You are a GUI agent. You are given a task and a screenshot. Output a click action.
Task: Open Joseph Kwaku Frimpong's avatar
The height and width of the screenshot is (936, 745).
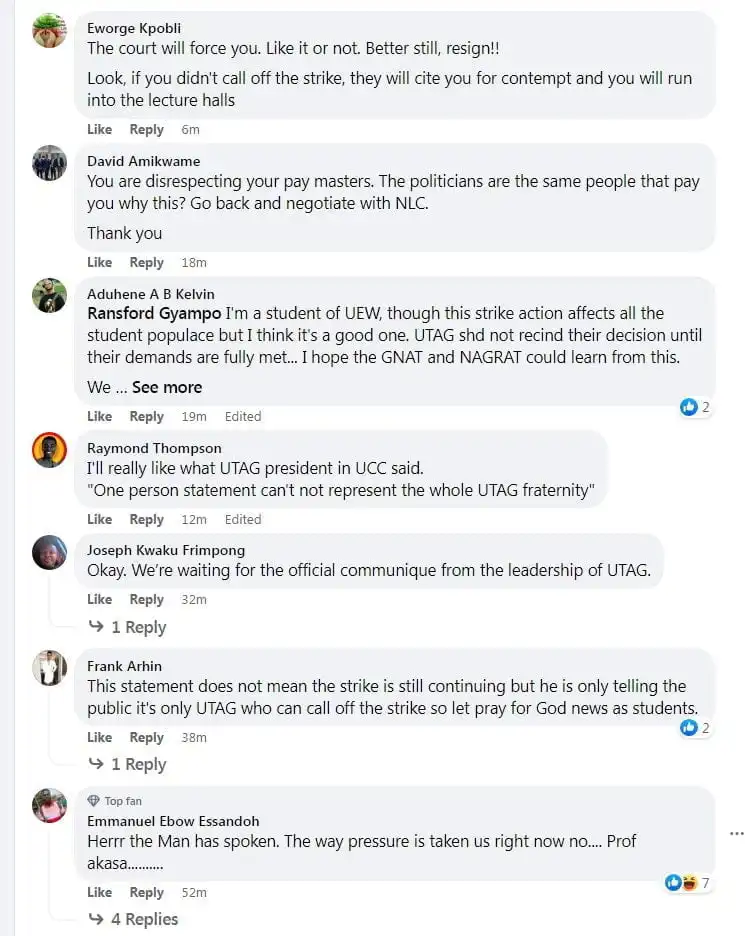[x=49, y=552]
